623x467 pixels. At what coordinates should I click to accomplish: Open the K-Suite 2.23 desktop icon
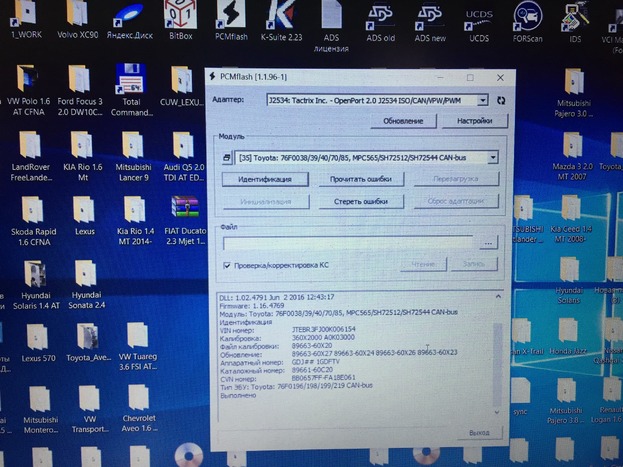(x=282, y=20)
